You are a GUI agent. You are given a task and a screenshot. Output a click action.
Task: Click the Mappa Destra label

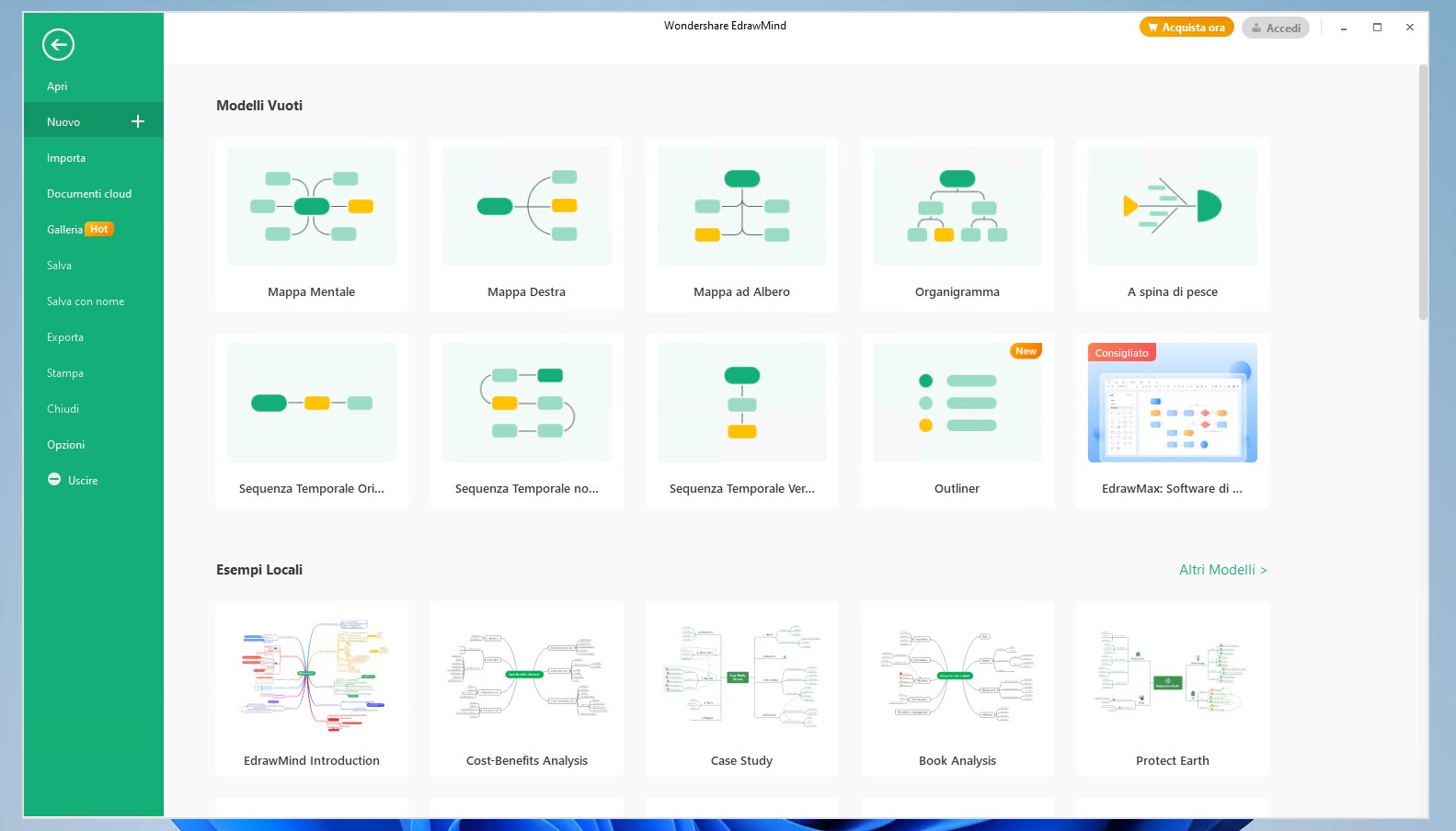[527, 292]
